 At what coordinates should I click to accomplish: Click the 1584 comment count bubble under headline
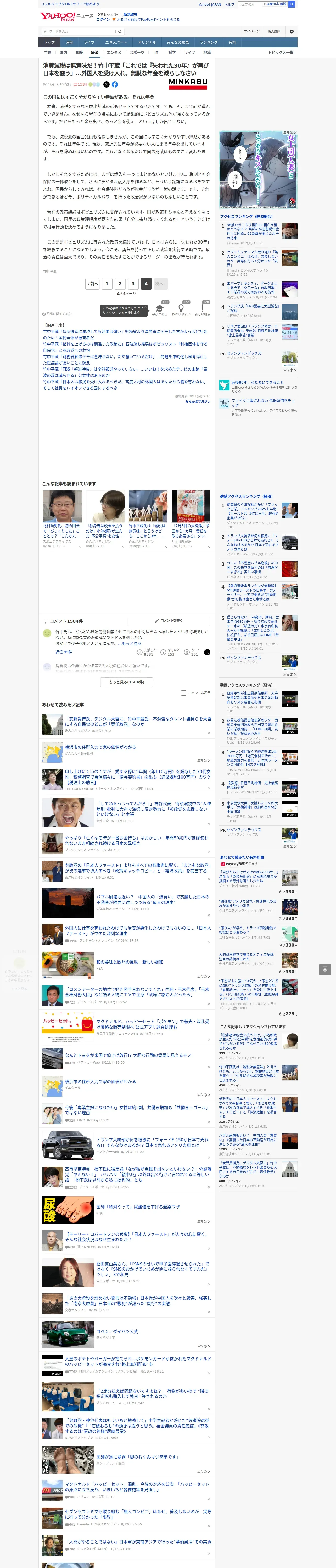point(81,85)
